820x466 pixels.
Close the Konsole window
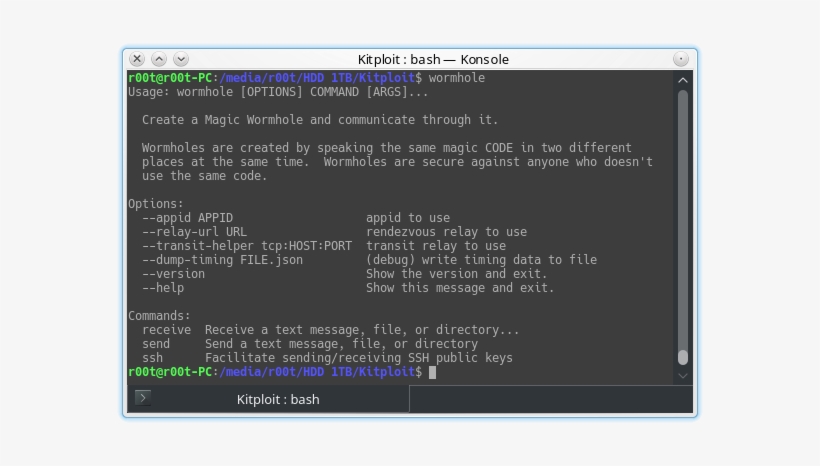137,59
